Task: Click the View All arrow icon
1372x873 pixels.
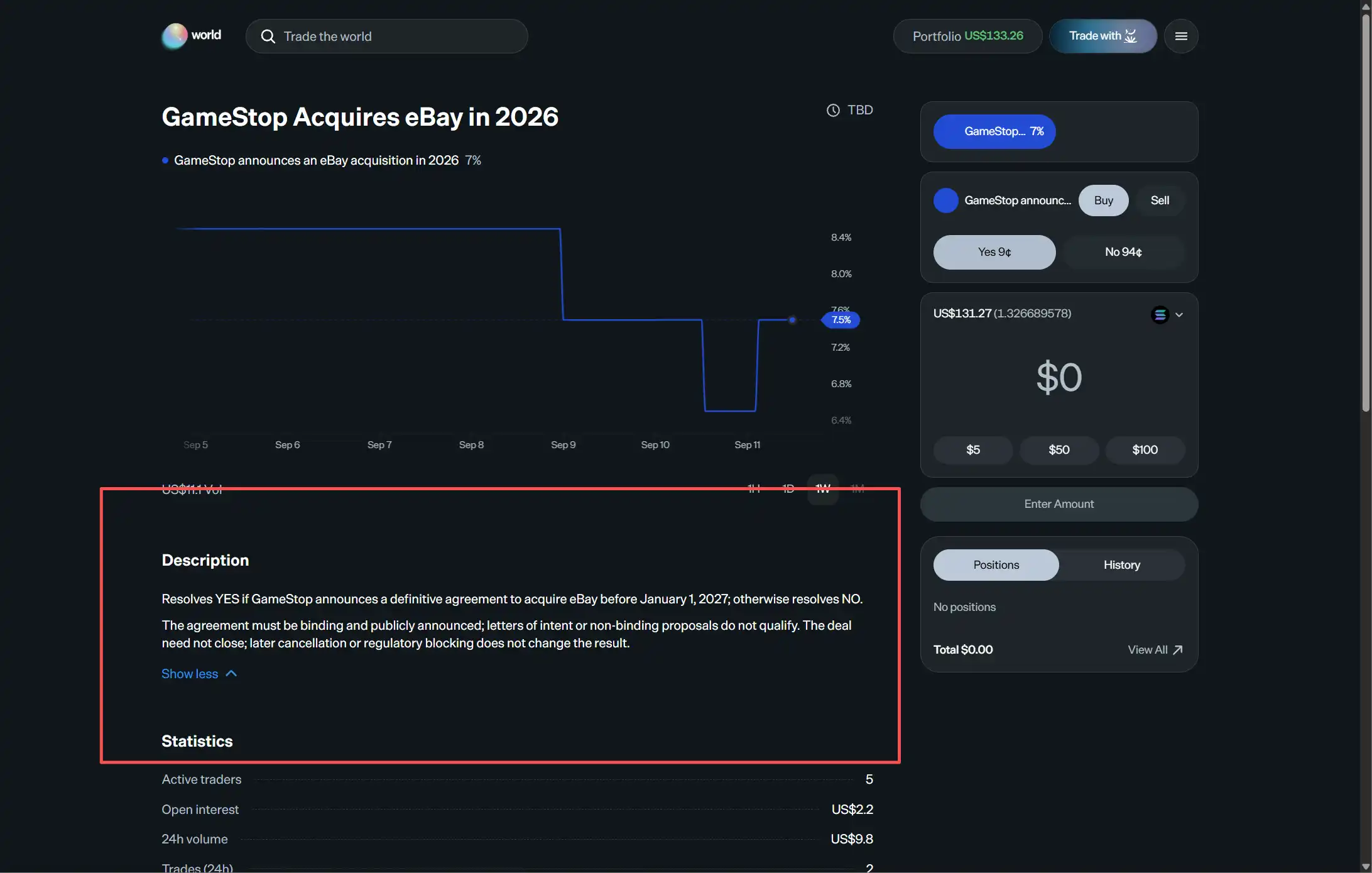Action: click(x=1178, y=650)
